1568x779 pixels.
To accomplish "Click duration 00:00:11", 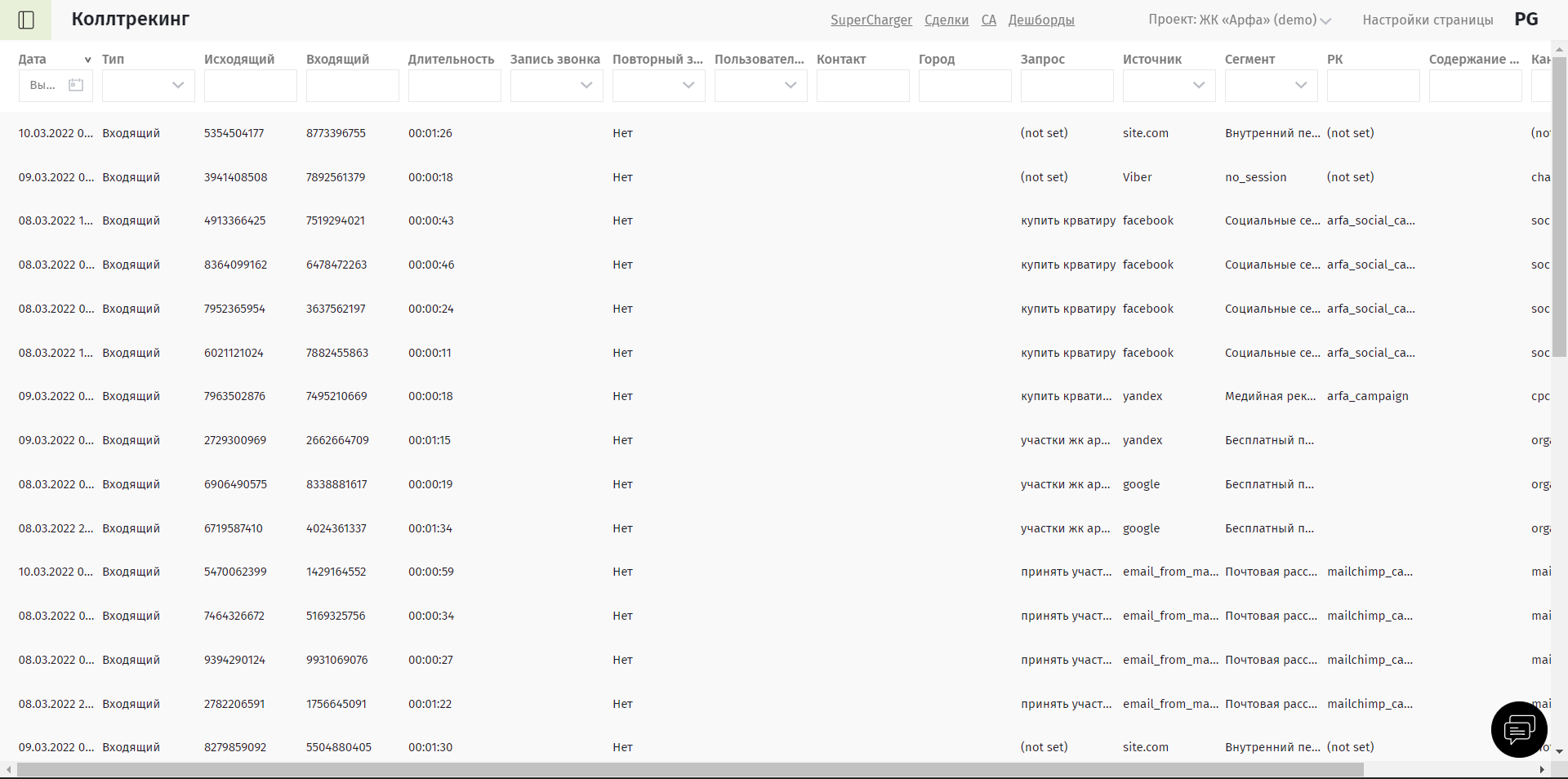I will pos(430,353).
